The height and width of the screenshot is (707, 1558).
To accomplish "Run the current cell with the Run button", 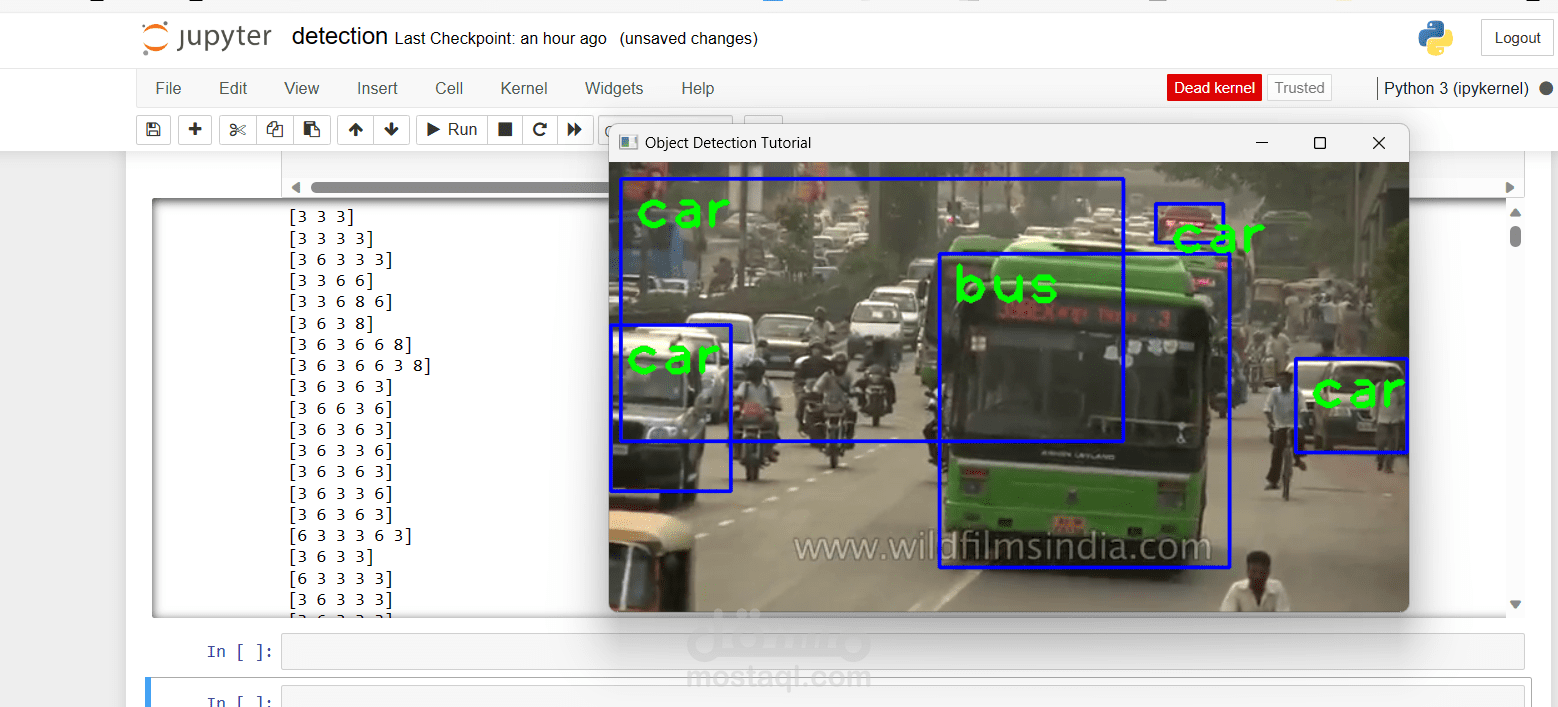I will [452, 130].
